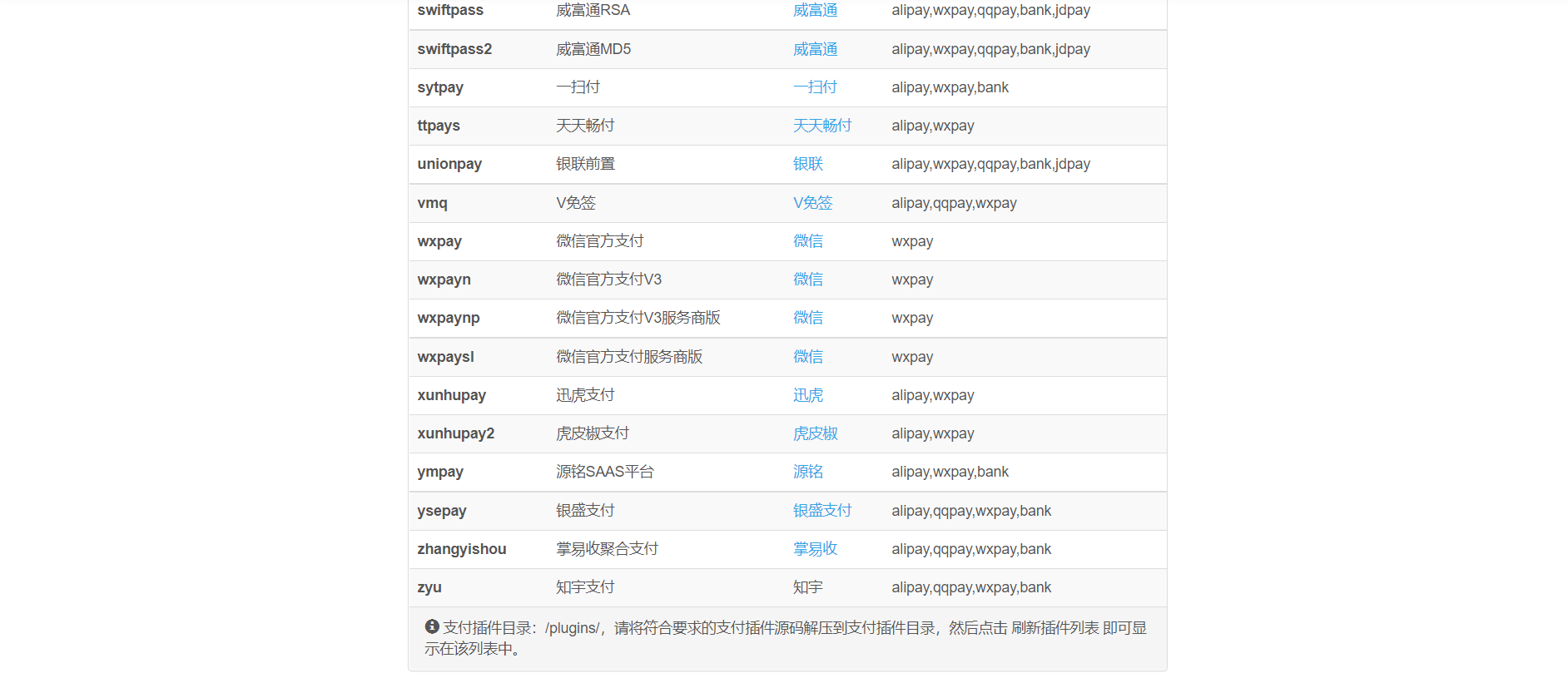Viewport: 1568px width, 678px height.
Task: Click 微信 link in the wxpaynp row
Action: (807, 318)
